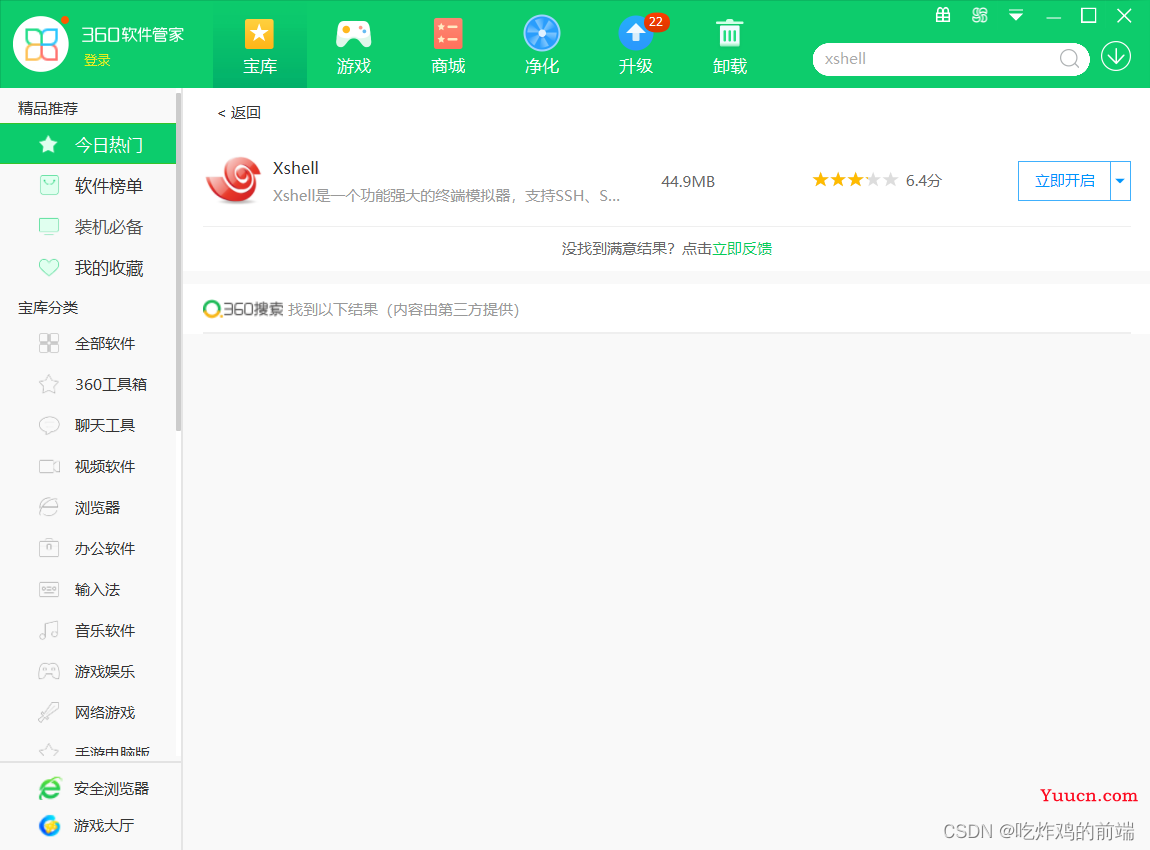The width and height of the screenshot is (1150, 850).
Task: Select the 全部软件 category
Action: 88,343
